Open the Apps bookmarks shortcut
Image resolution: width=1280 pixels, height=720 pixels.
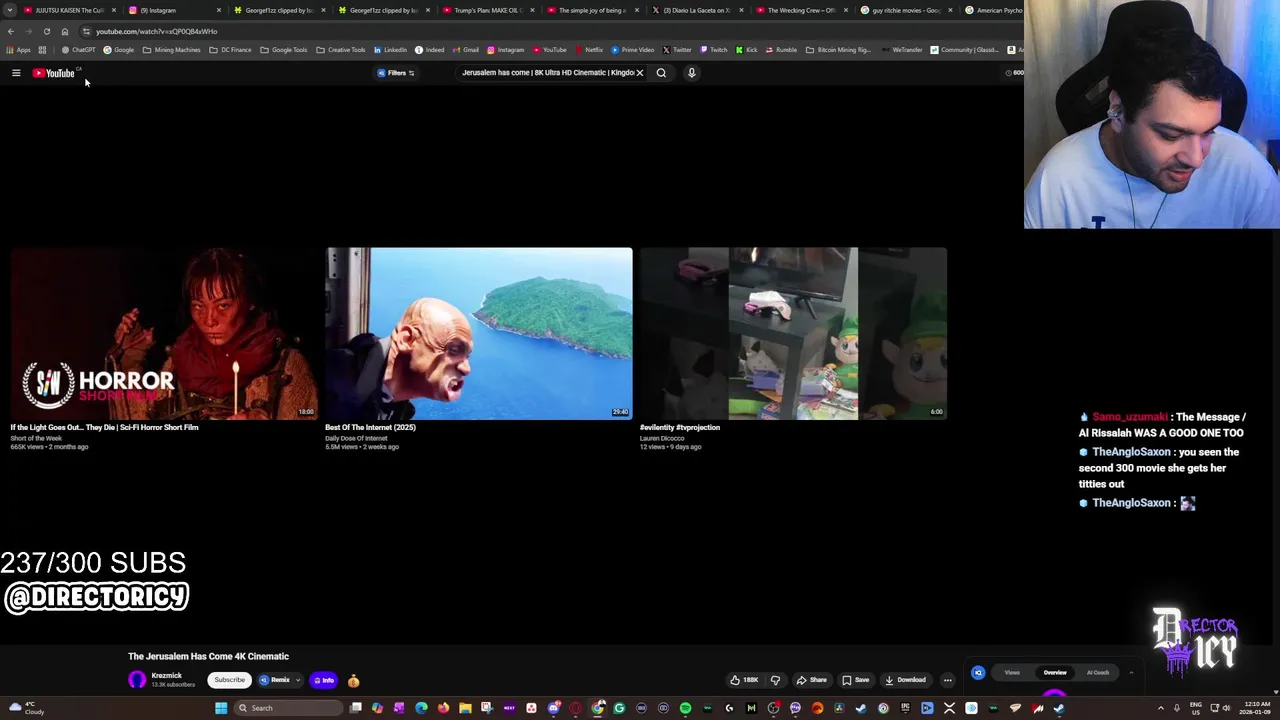(19, 50)
